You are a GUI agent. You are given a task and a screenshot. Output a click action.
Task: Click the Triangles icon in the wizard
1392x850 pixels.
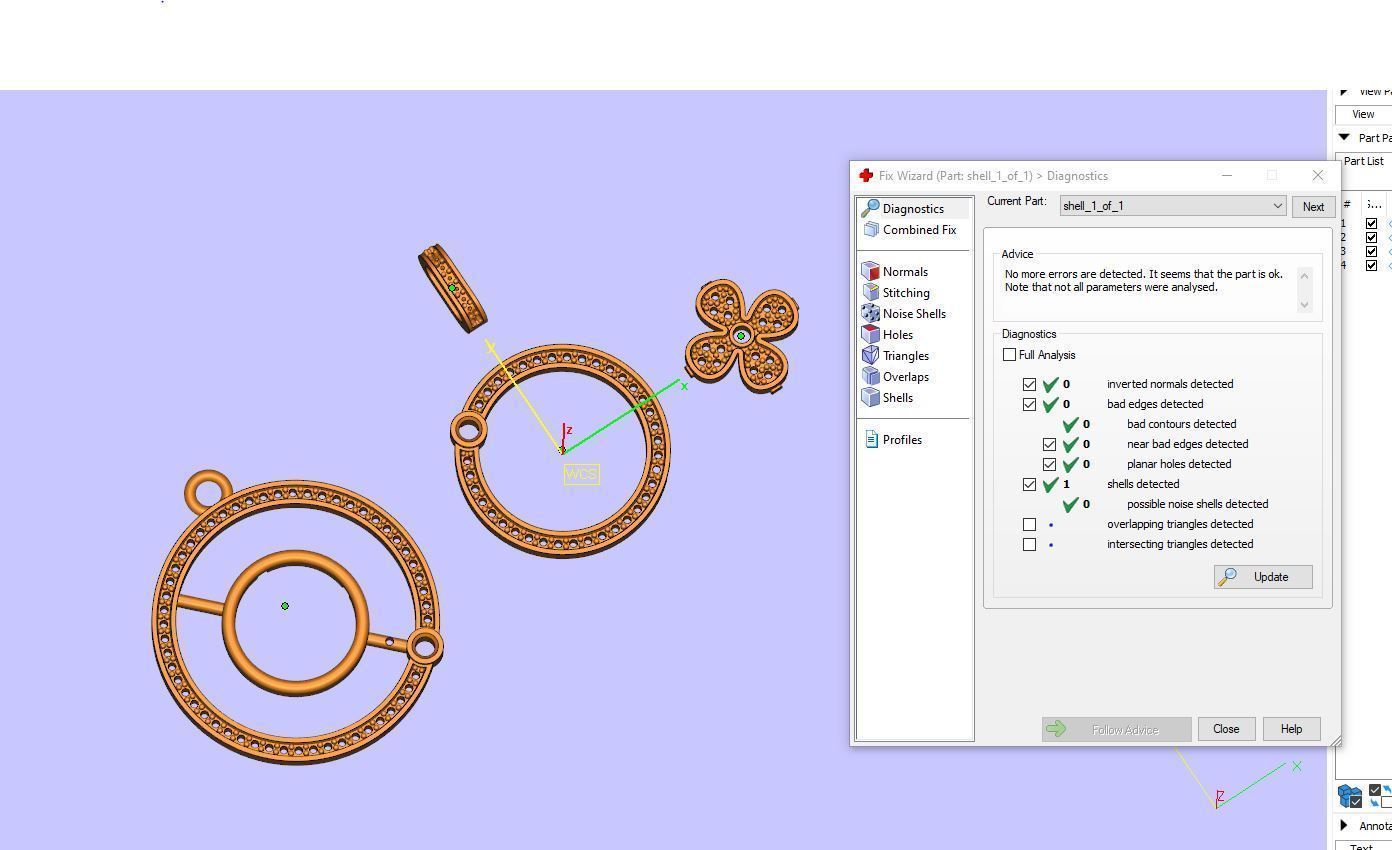[x=870, y=356]
